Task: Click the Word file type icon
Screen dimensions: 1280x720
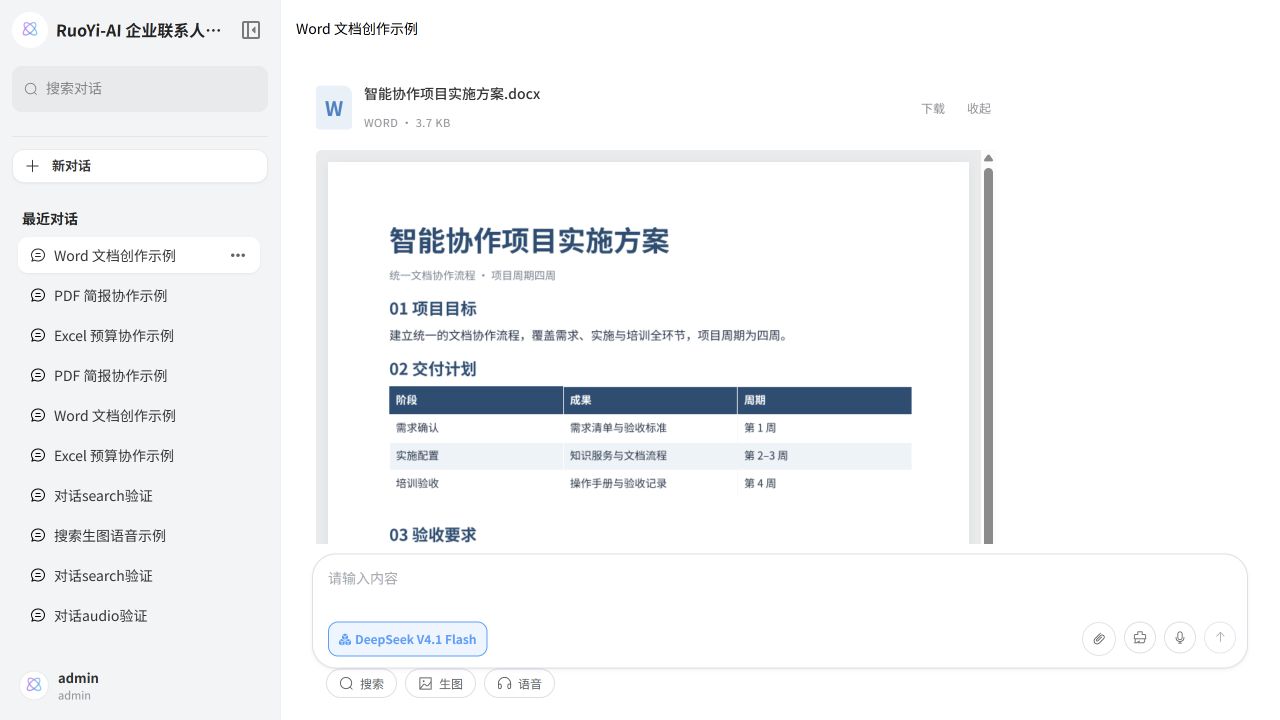Action: tap(334, 108)
